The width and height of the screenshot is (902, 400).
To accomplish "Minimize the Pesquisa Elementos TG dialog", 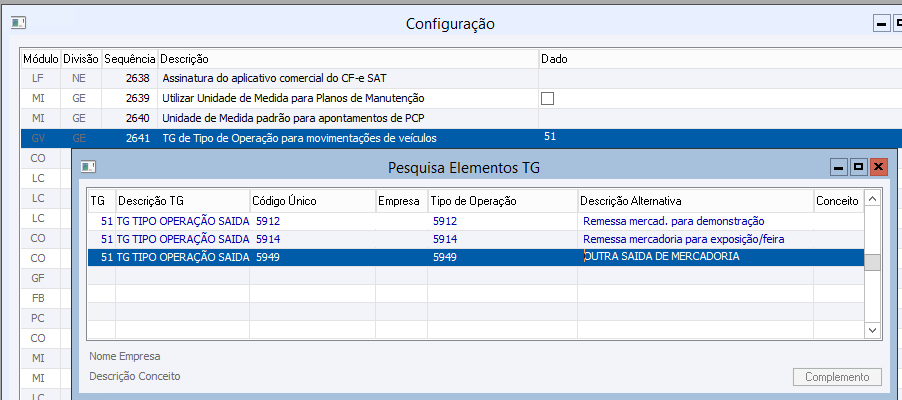I will coord(838,167).
